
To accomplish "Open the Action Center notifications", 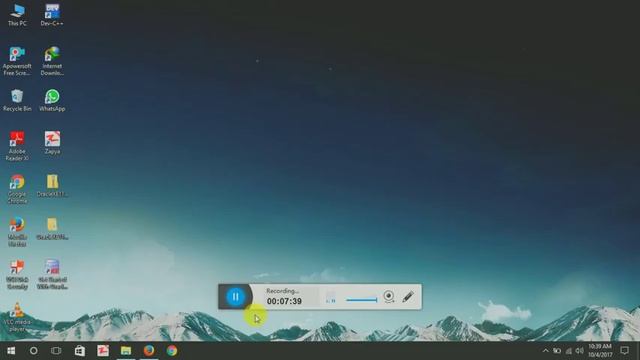I will pyautogui.click(x=624, y=351).
